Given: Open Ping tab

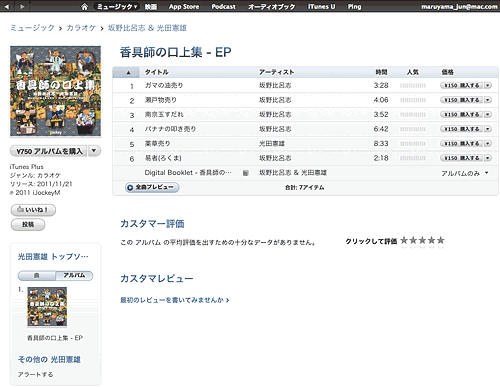Looking at the screenshot, I should [x=354, y=7].
